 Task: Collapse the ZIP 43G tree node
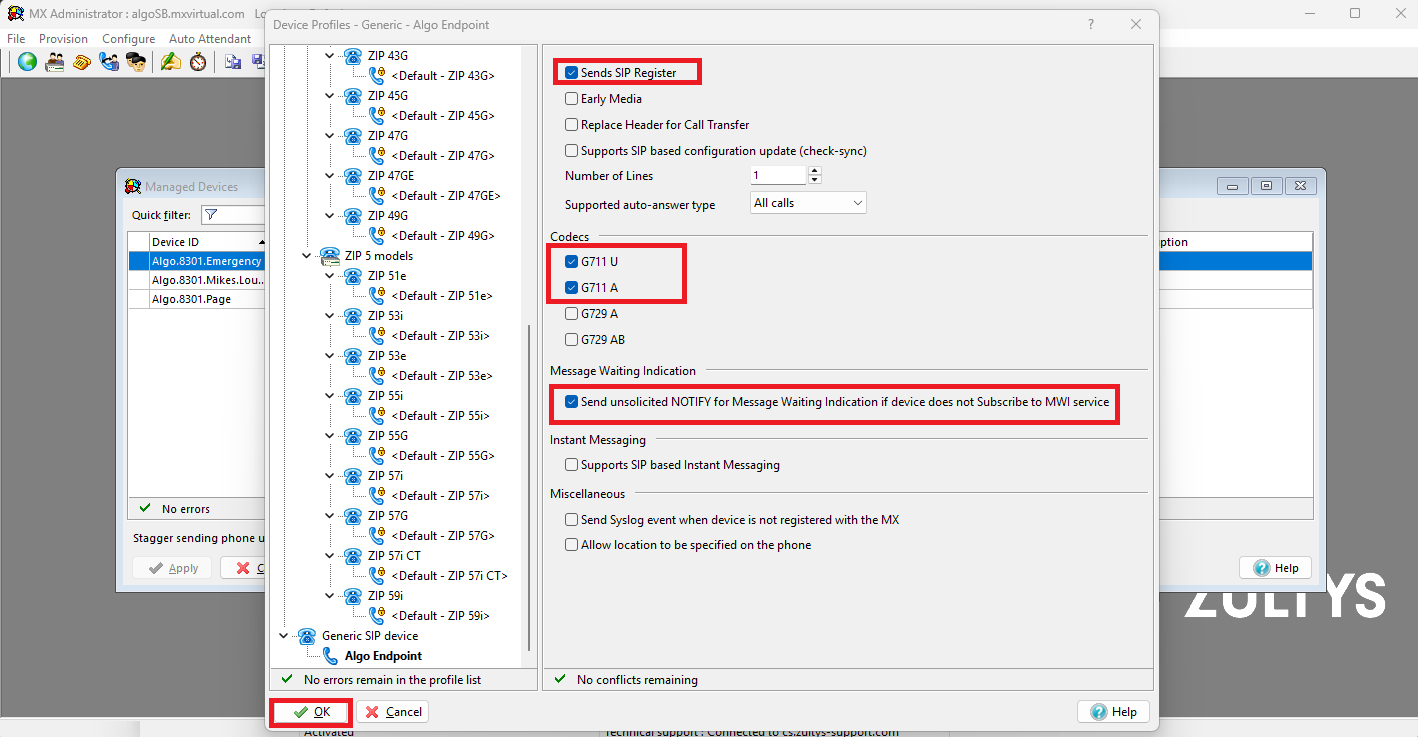click(x=331, y=56)
